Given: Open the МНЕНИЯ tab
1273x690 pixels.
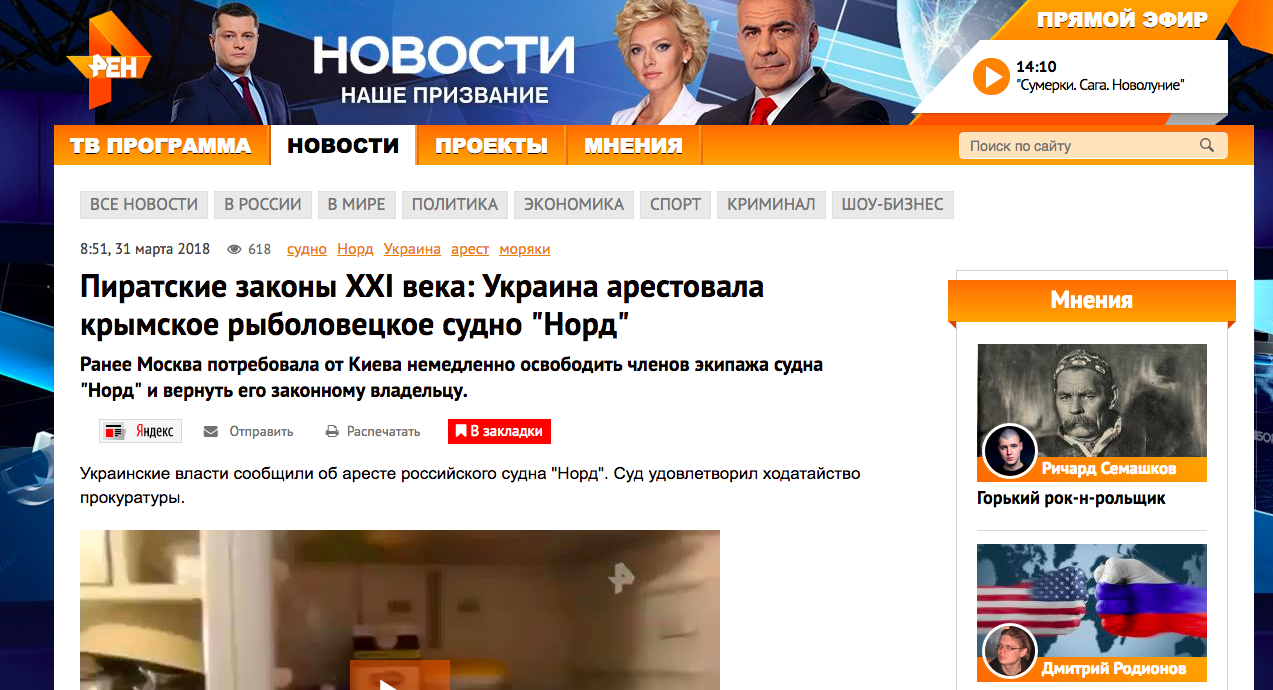Looking at the screenshot, I should click(x=634, y=146).
